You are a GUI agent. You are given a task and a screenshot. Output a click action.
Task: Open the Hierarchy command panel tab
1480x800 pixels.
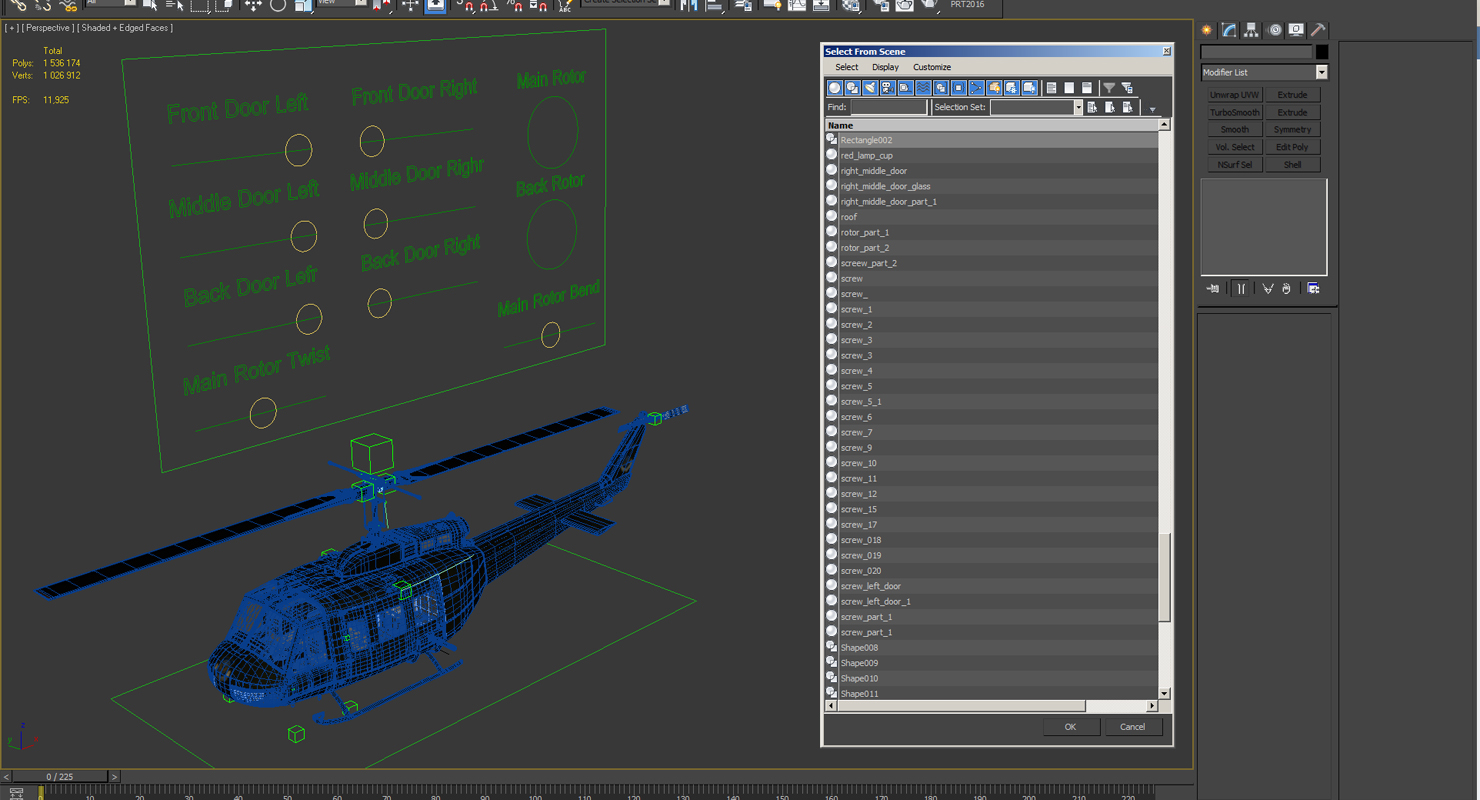(x=1251, y=30)
